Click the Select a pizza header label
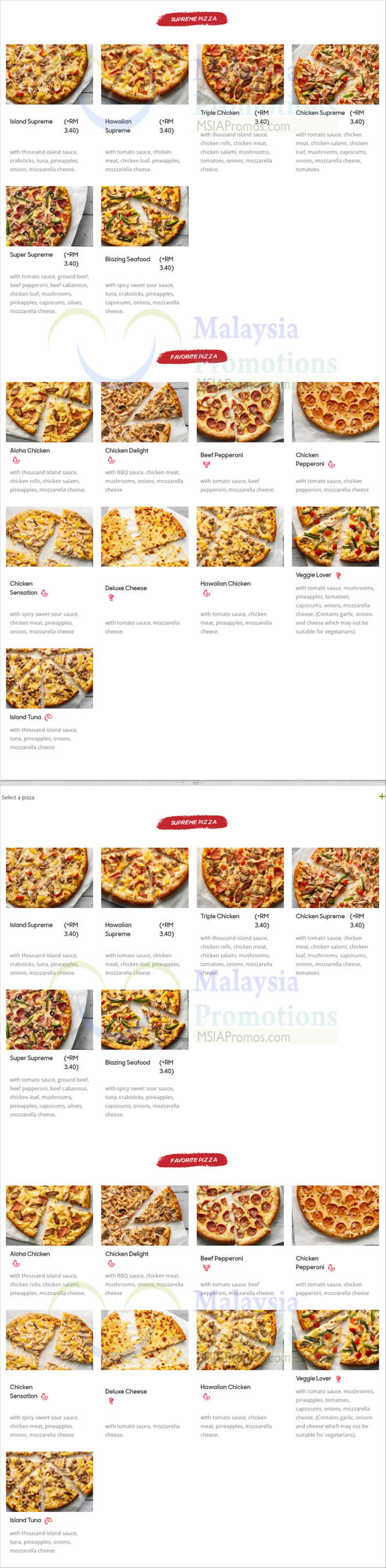 pos(18,798)
